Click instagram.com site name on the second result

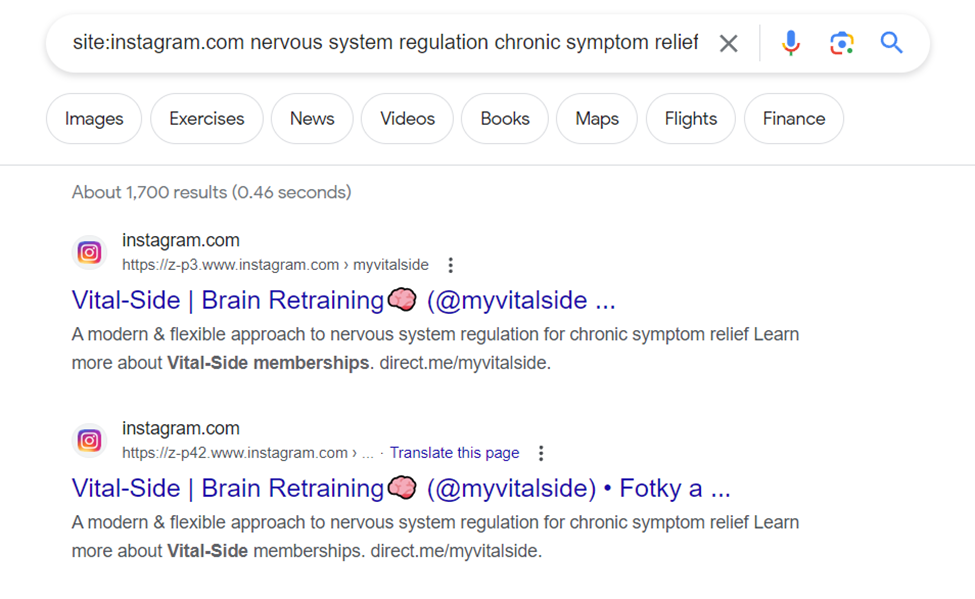(x=181, y=428)
